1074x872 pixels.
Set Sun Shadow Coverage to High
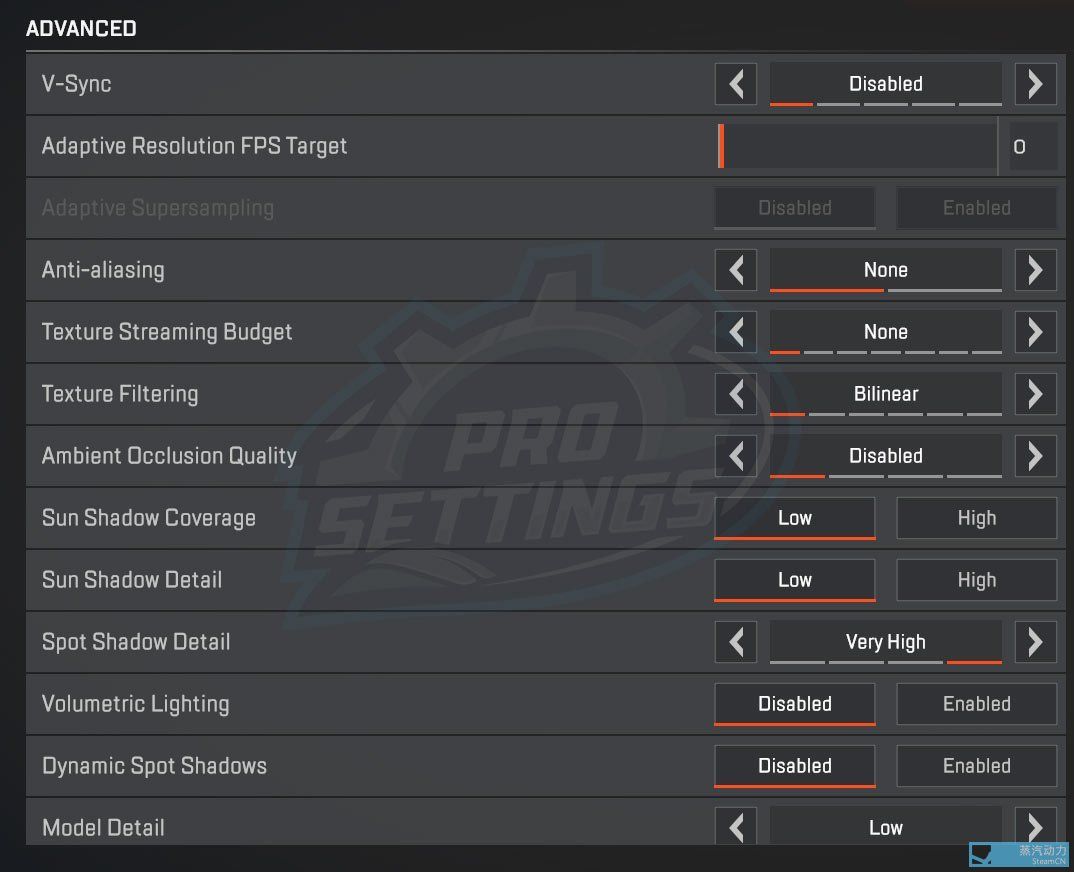point(976,518)
